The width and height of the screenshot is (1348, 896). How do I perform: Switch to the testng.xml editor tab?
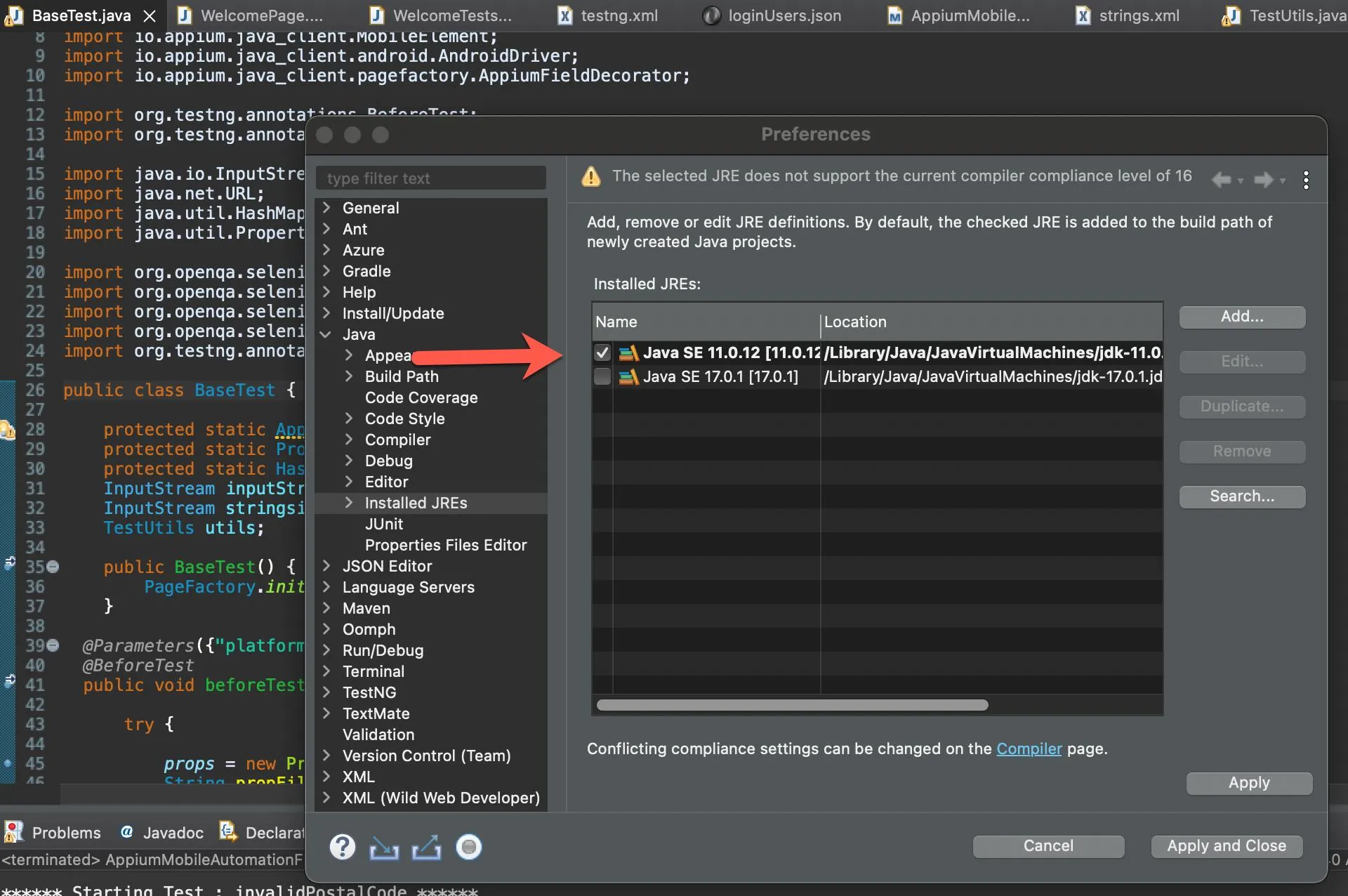619,15
